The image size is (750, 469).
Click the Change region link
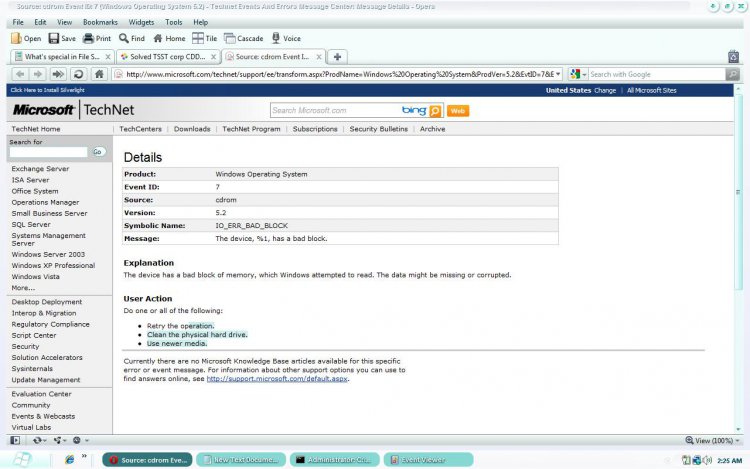pos(605,90)
